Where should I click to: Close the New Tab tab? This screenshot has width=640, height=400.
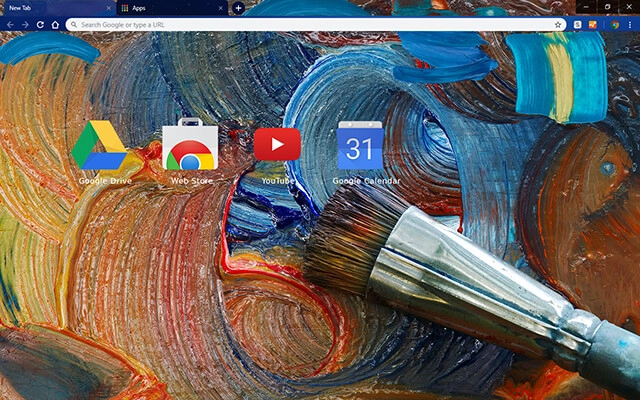coord(109,8)
